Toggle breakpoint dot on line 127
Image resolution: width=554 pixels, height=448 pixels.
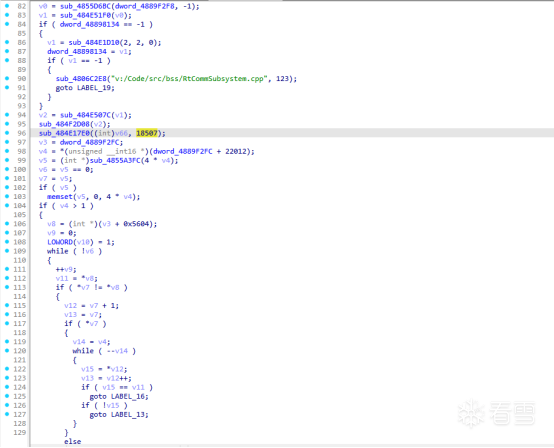click(7, 414)
